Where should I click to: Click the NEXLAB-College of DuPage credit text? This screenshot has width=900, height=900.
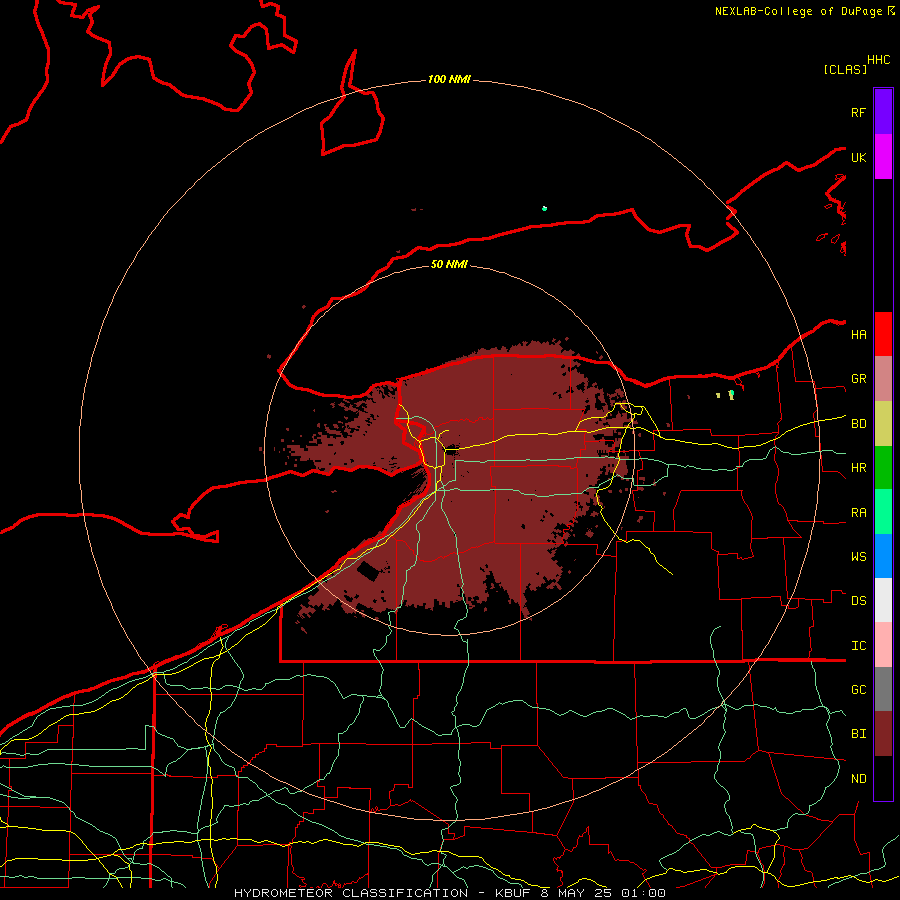point(798,11)
